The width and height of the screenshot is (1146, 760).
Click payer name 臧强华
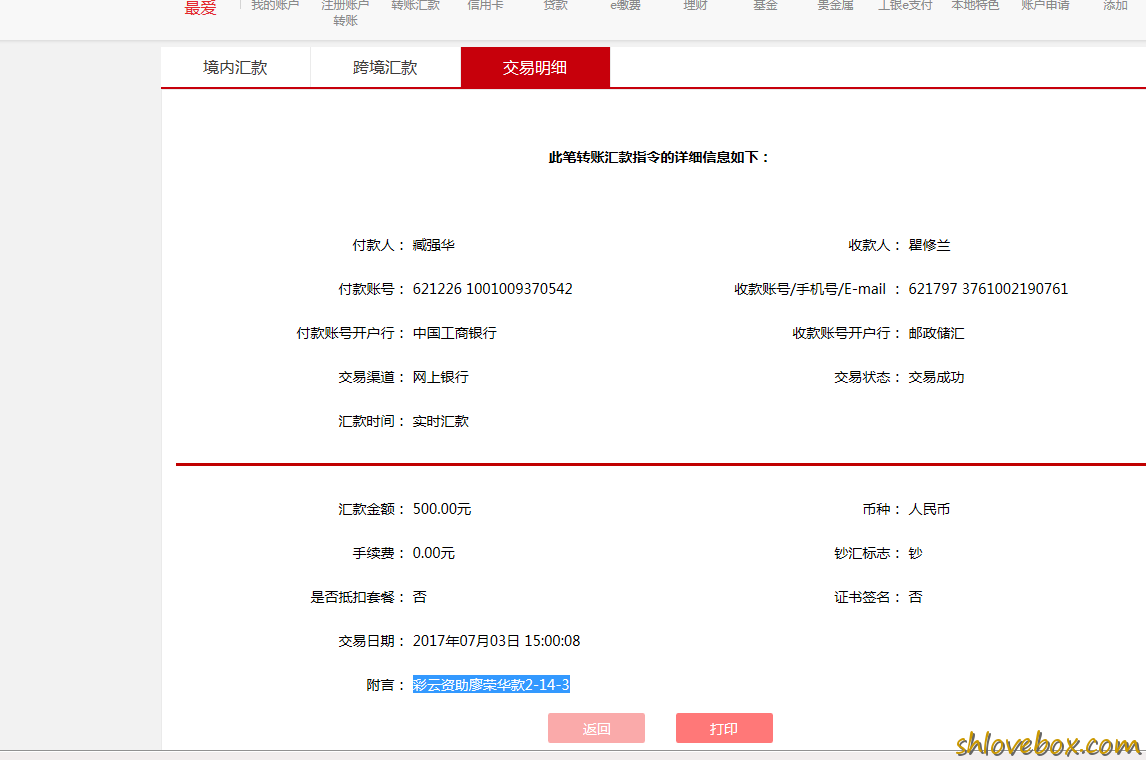pos(433,246)
